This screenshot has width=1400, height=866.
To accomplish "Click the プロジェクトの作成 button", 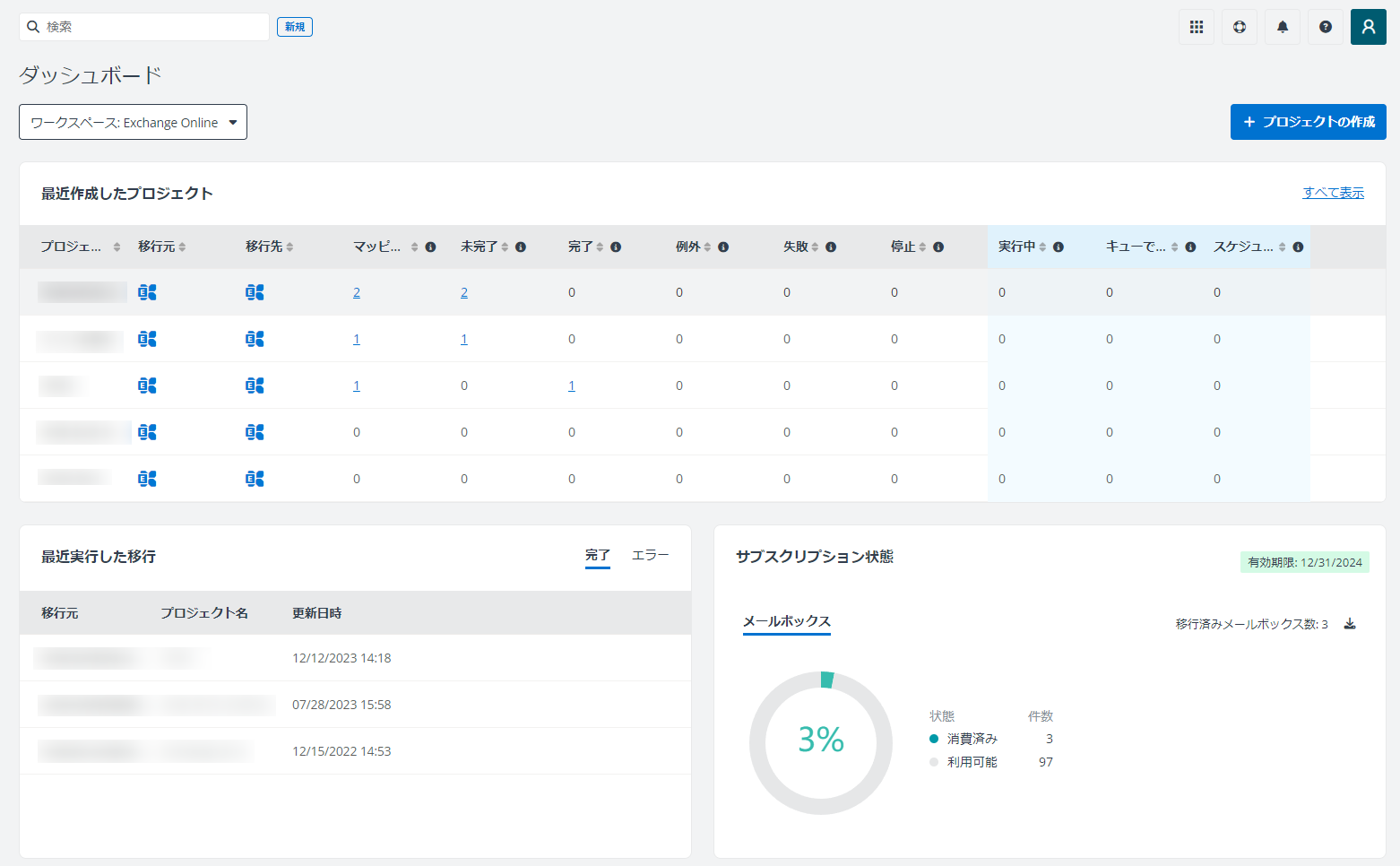I will click(x=1309, y=122).
